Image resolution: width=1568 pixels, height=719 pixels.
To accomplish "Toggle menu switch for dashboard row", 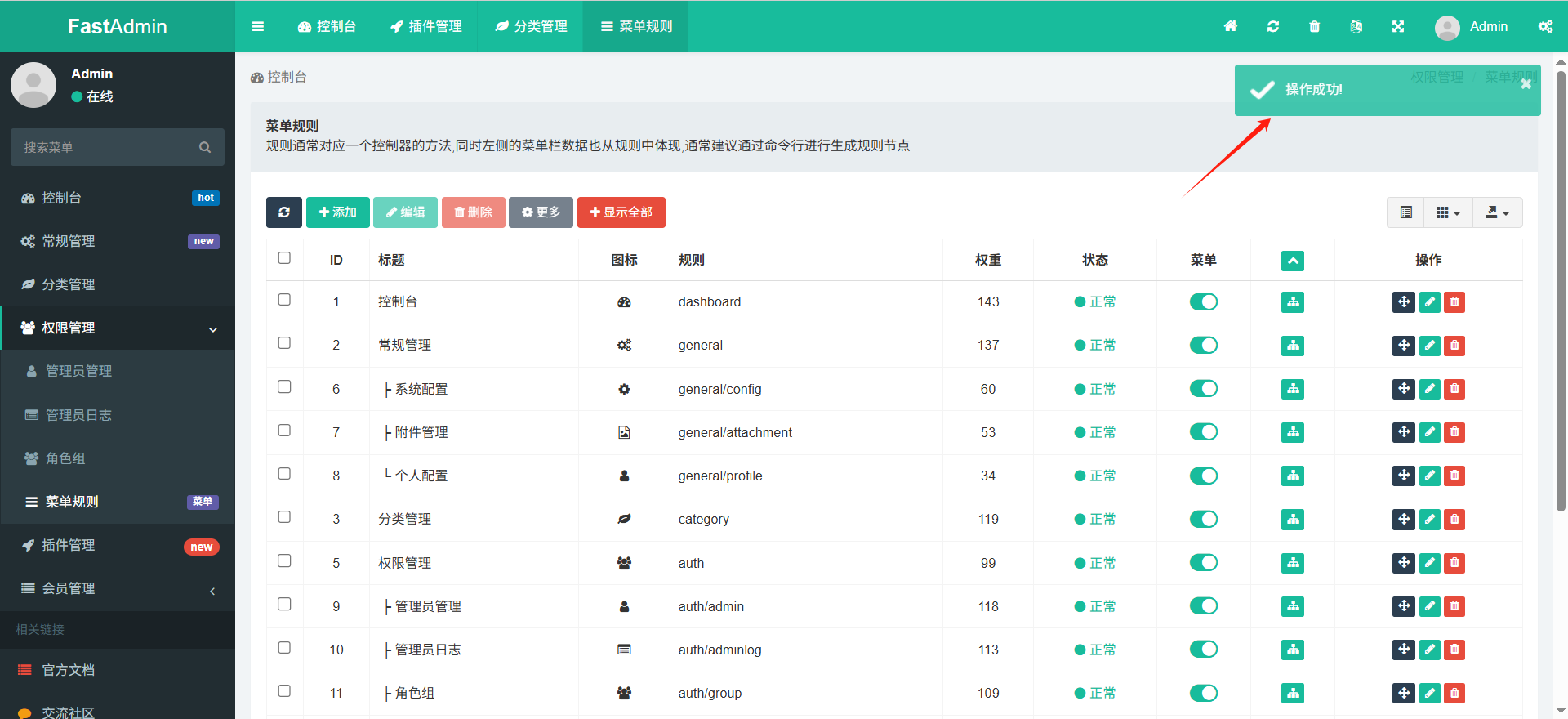I will tap(1204, 302).
